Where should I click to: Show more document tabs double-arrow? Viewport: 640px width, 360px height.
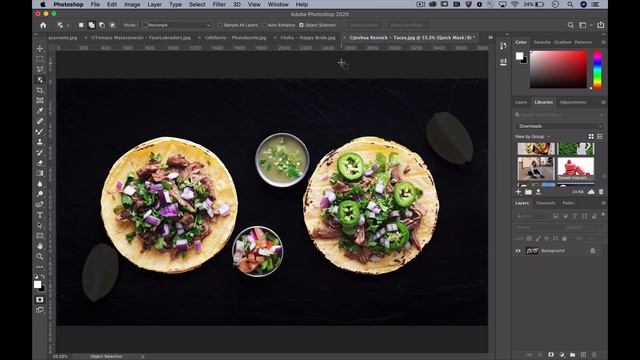pos(491,37)
